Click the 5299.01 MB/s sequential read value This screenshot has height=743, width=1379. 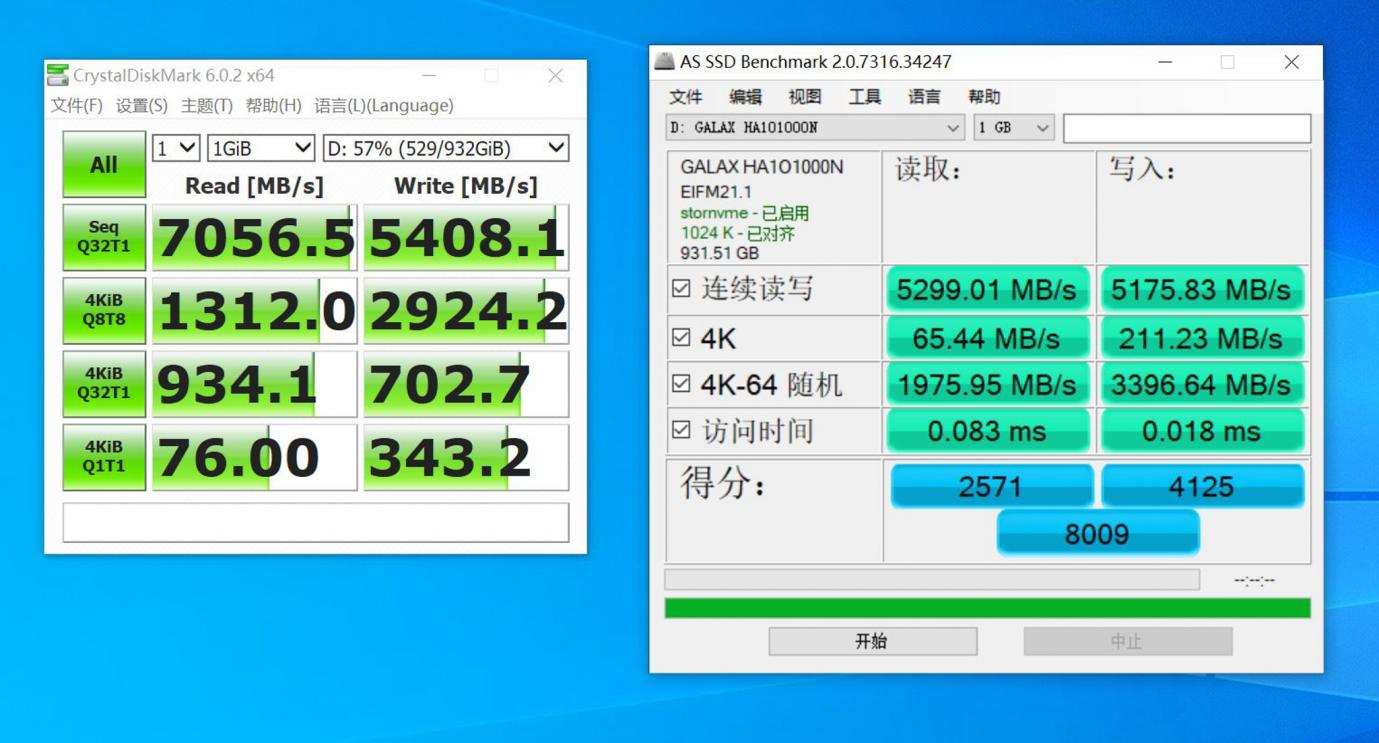point(987,290)
